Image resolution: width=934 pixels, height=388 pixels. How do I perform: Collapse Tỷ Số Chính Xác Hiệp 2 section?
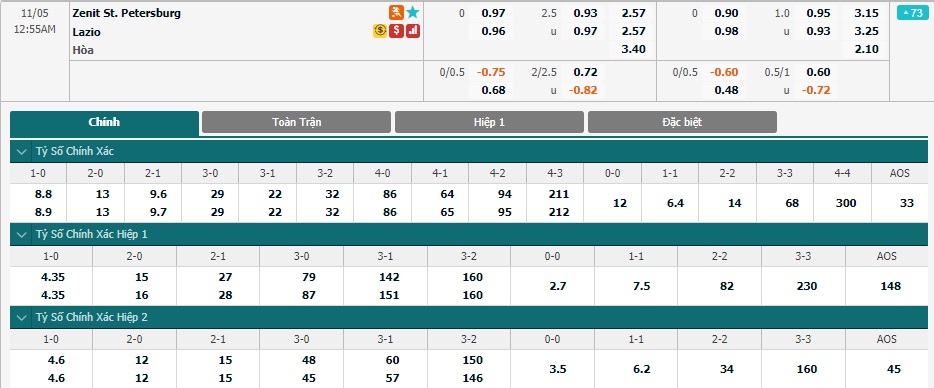pyautogui.click(x=22, y=318)
